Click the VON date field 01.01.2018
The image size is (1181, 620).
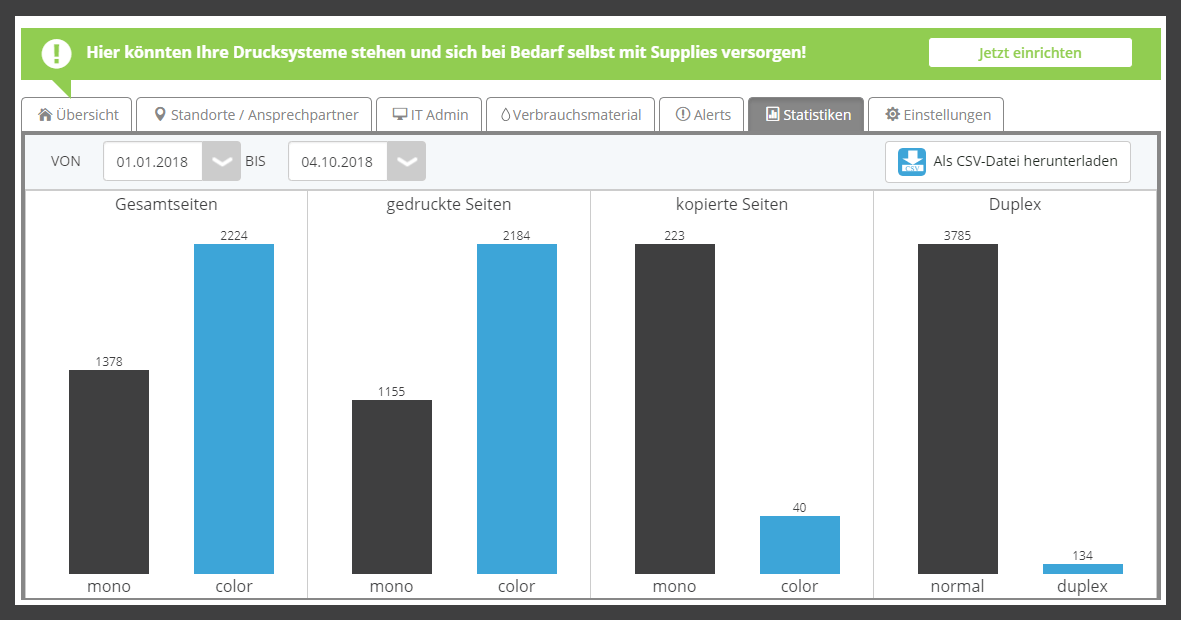[153, 161]
